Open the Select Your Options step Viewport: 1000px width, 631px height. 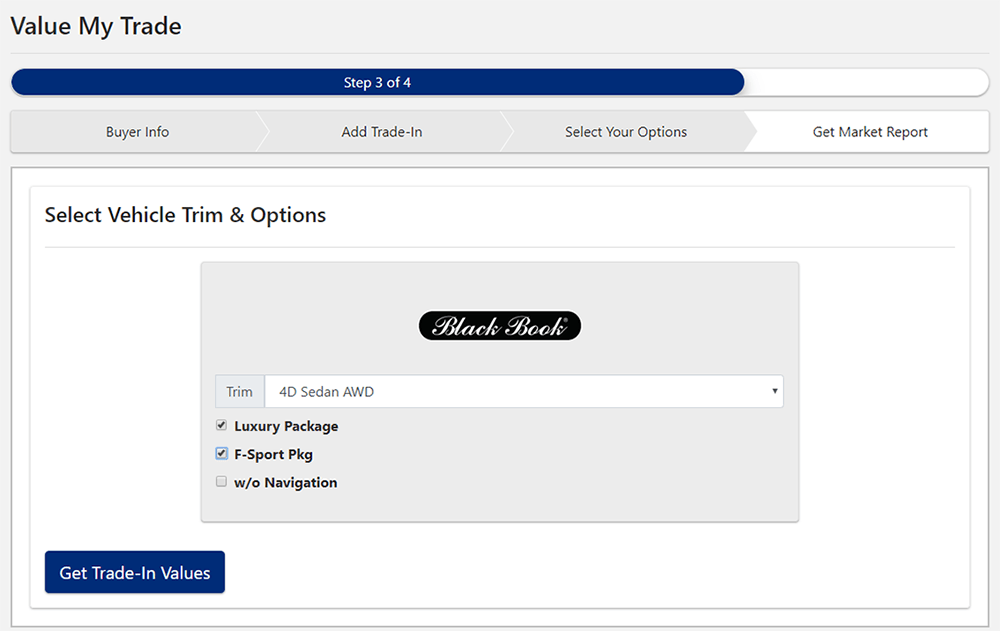pyautogui.click(x=625, y=131)
